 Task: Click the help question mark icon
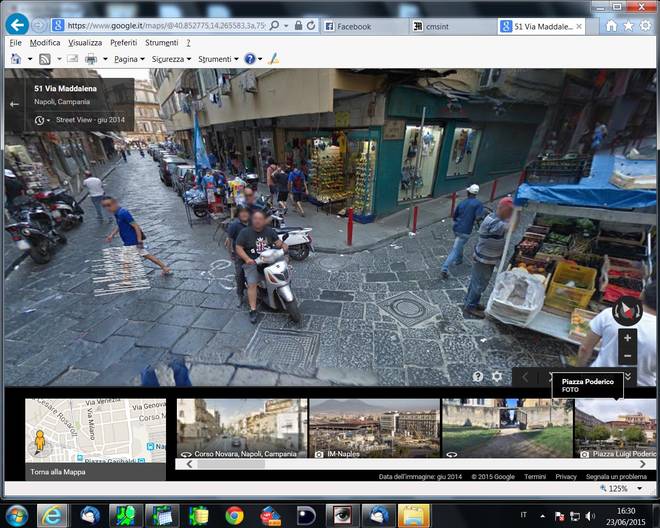point(478,377)
